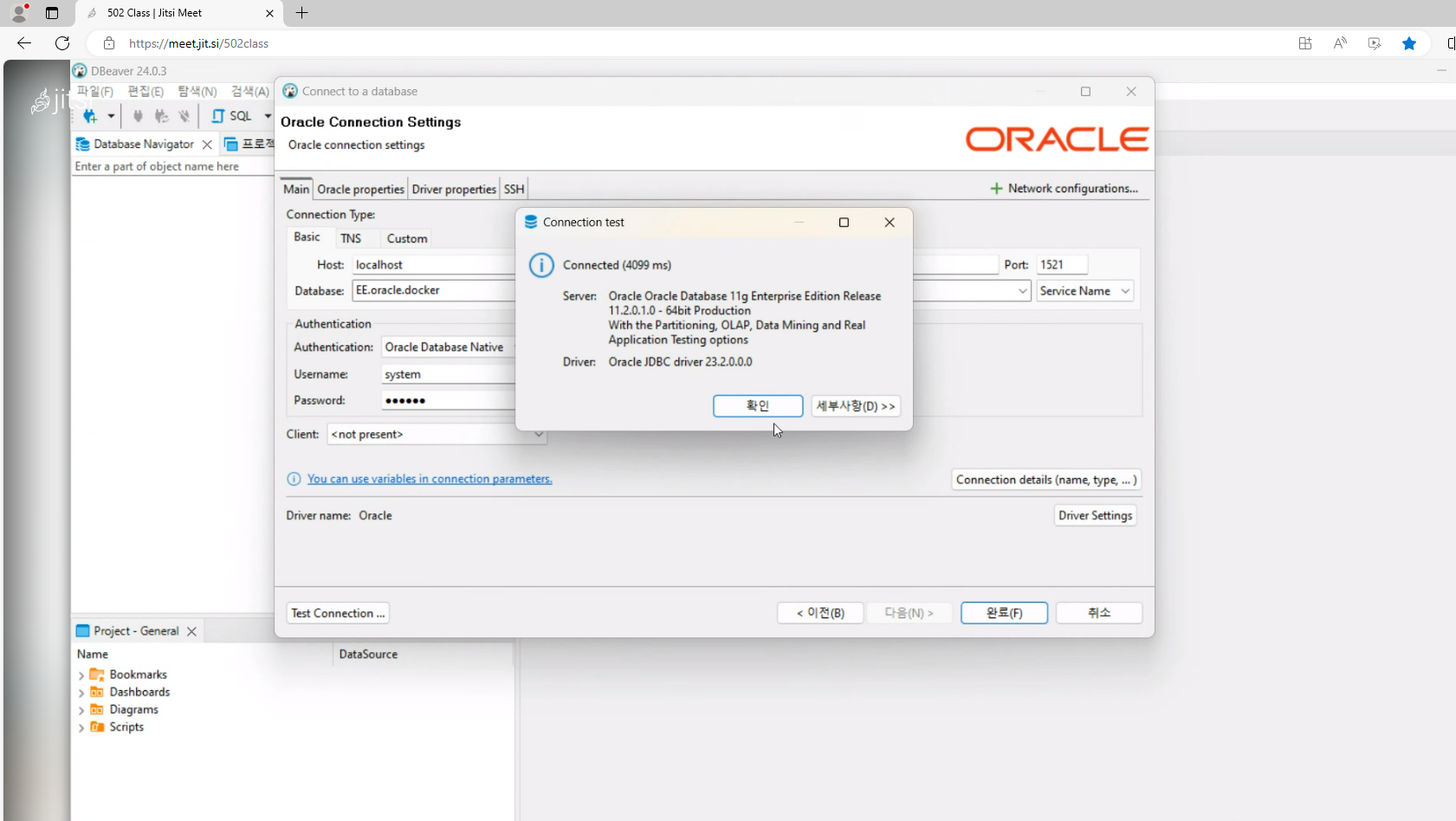
Task: Click the browser back arrow
Action: 24,43
